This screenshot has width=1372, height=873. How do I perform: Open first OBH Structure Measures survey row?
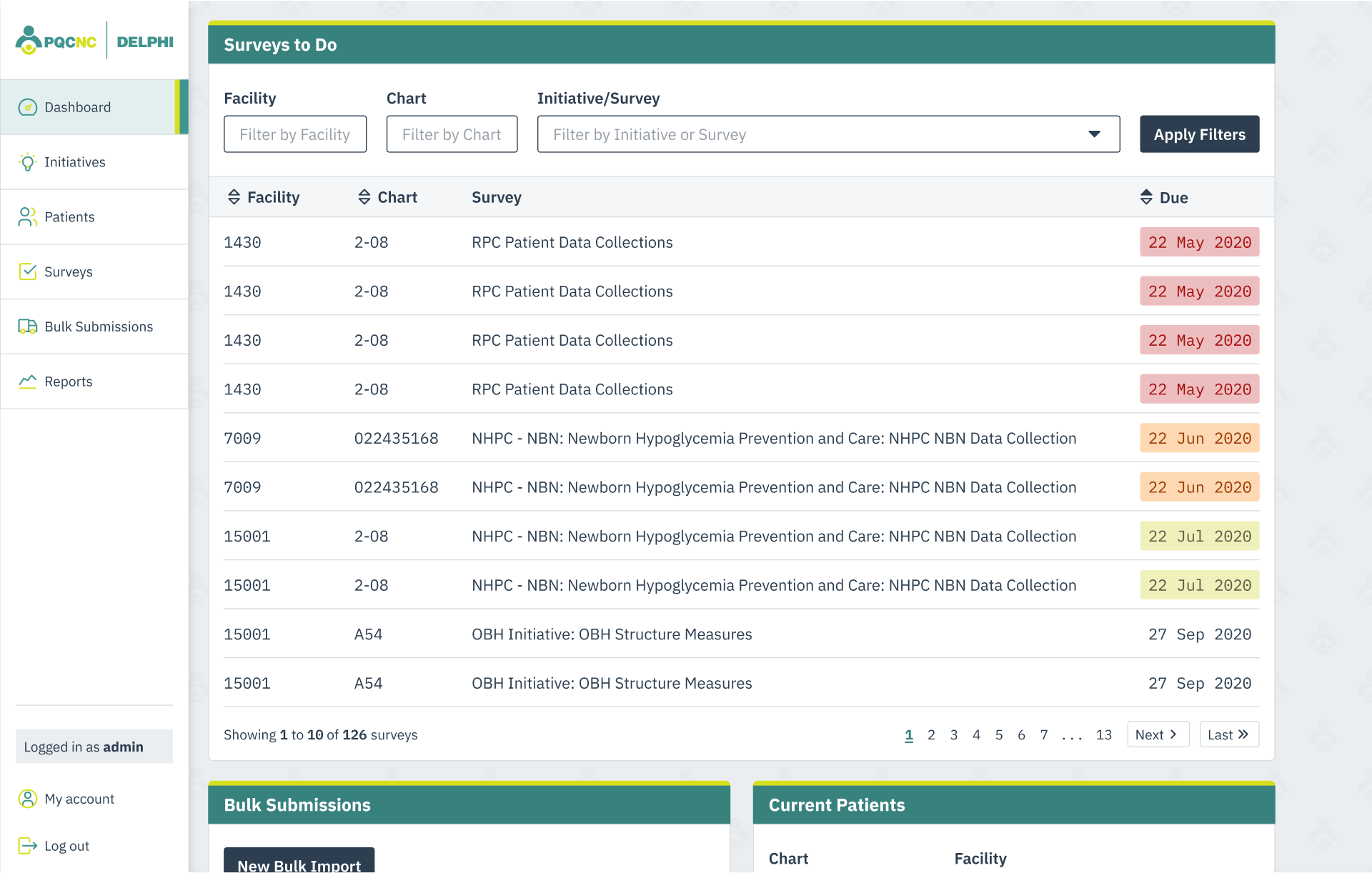pyautogui.click(x=741, y=634)
